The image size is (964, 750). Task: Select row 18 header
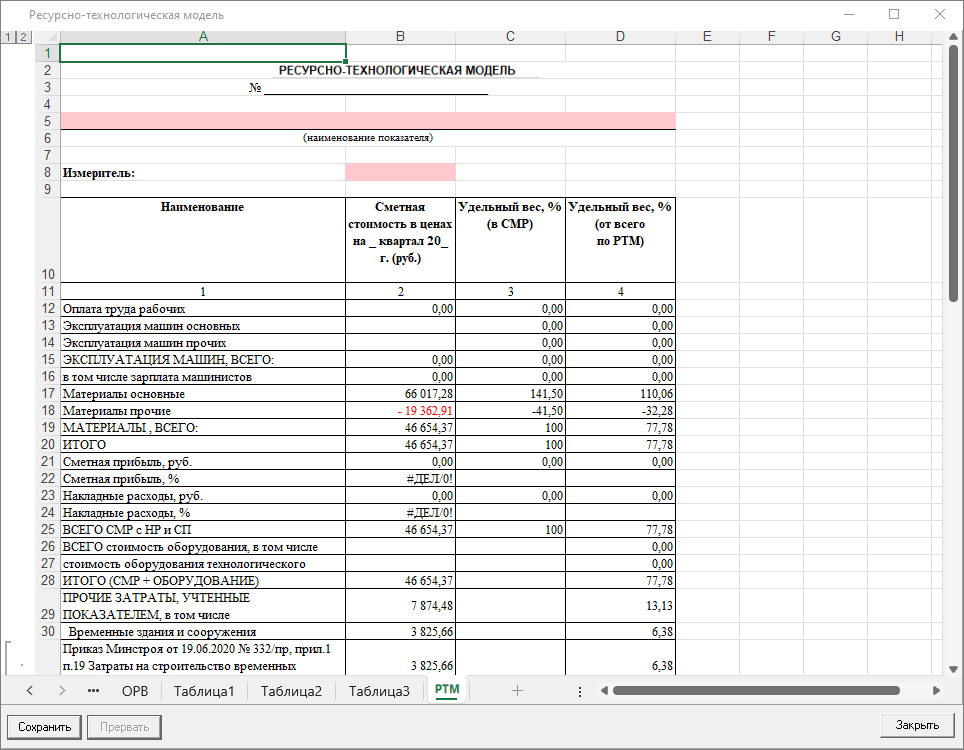47,411
